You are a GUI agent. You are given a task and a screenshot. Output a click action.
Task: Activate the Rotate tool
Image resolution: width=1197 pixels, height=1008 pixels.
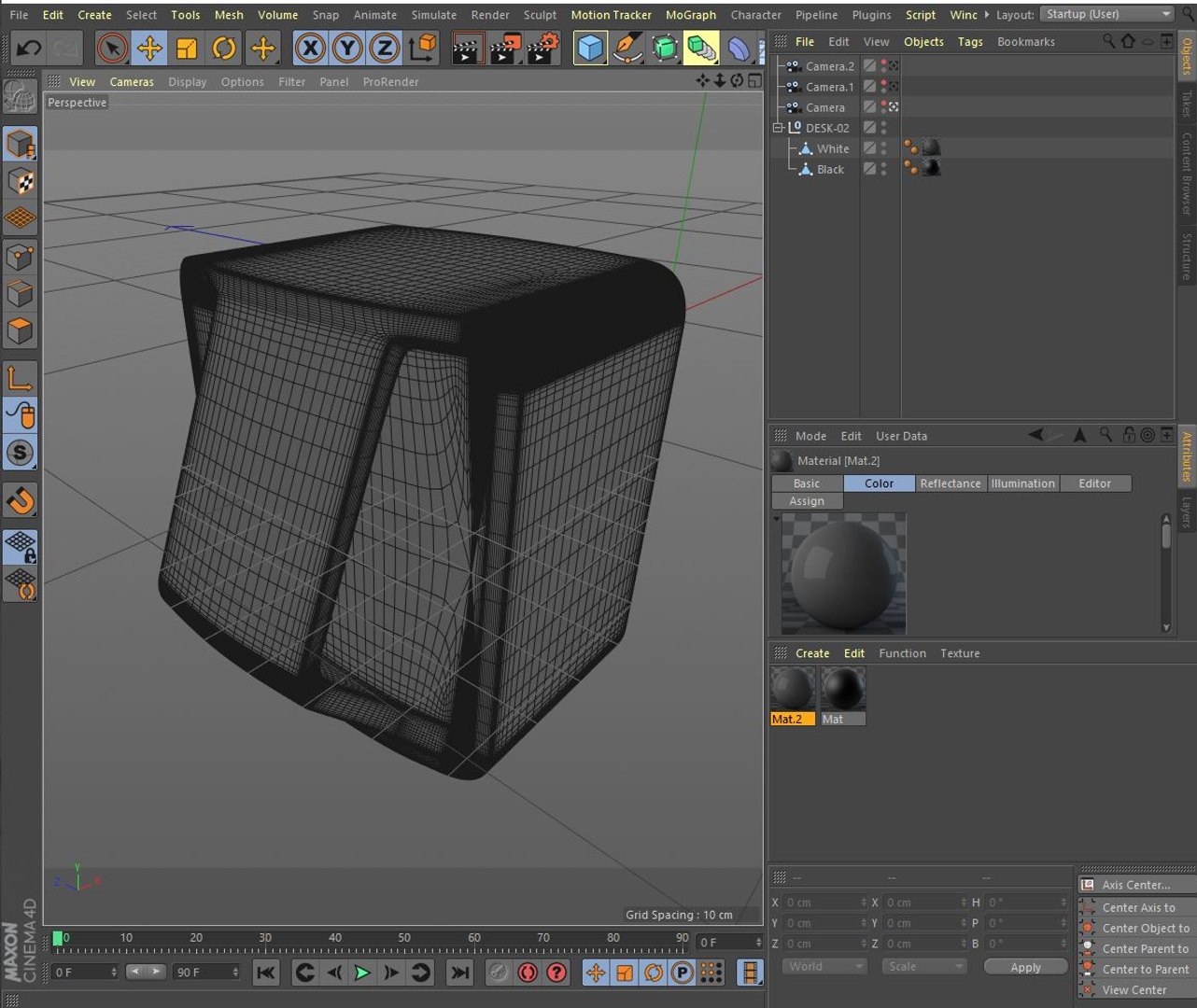[x=224, y=48]
